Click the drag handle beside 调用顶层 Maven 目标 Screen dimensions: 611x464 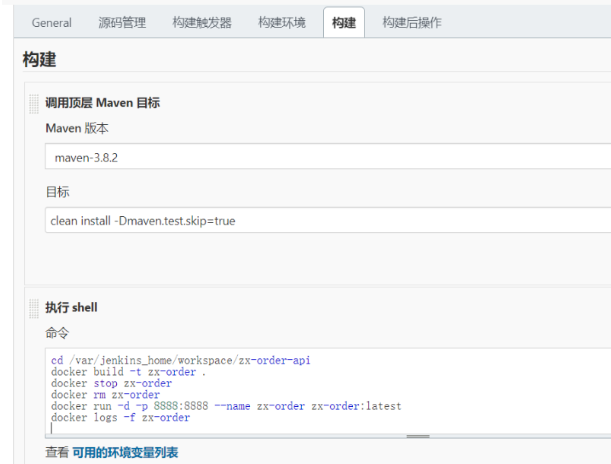[34, 104]
